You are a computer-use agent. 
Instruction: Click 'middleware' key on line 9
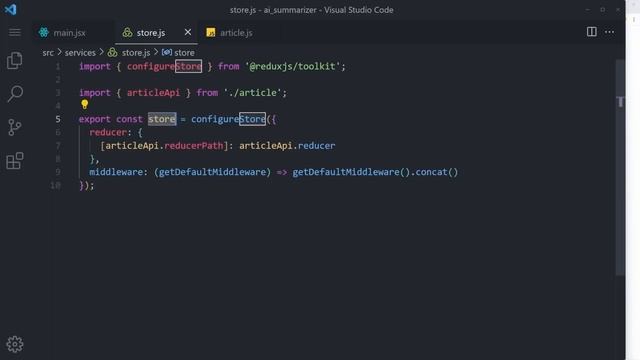click(116, 172)
